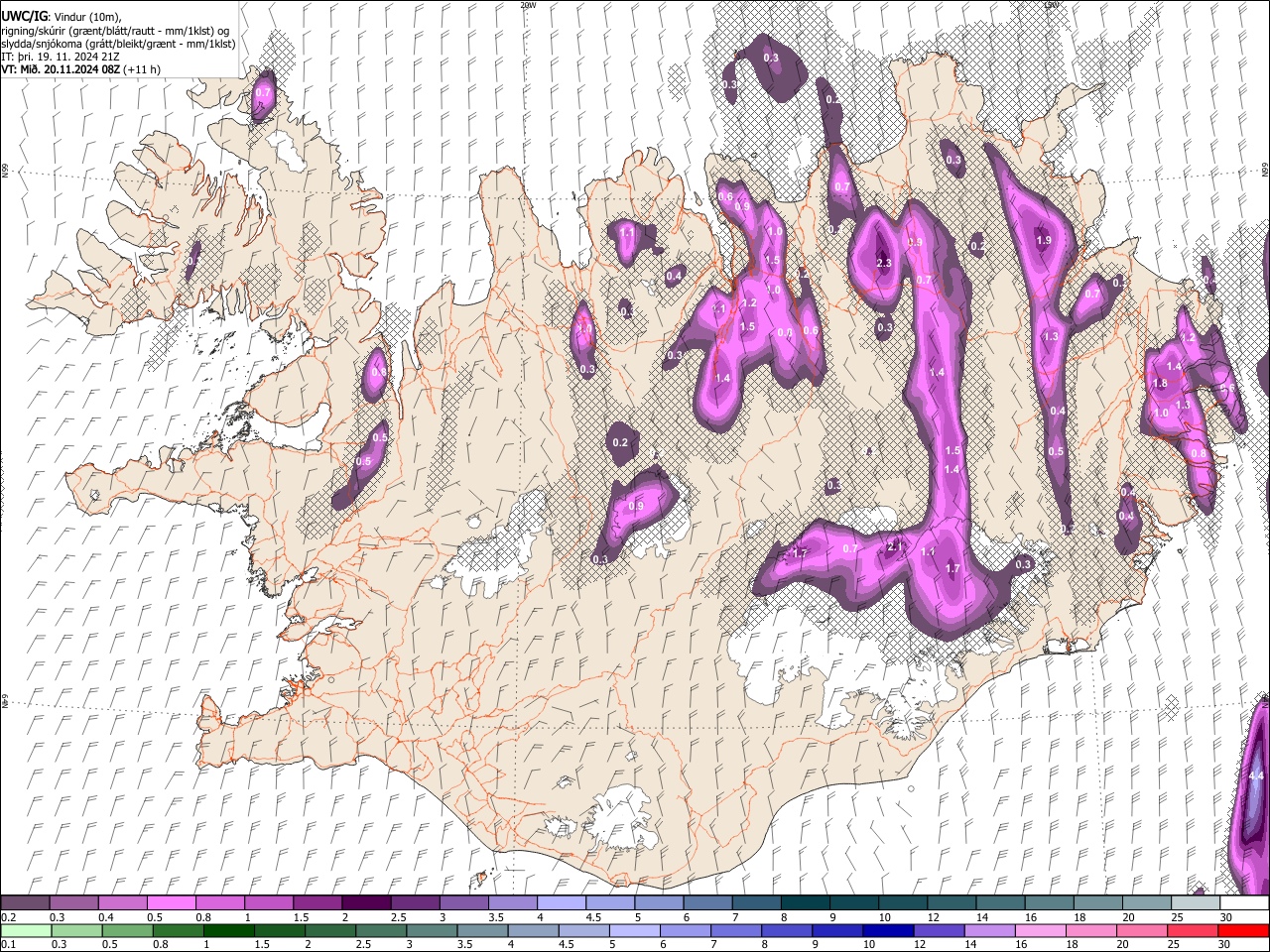The width and height of the screenshot is (1270, 952).
Task: Select bottom legend pale green swatch between 0.1 and 0.3
Action: 26,931
